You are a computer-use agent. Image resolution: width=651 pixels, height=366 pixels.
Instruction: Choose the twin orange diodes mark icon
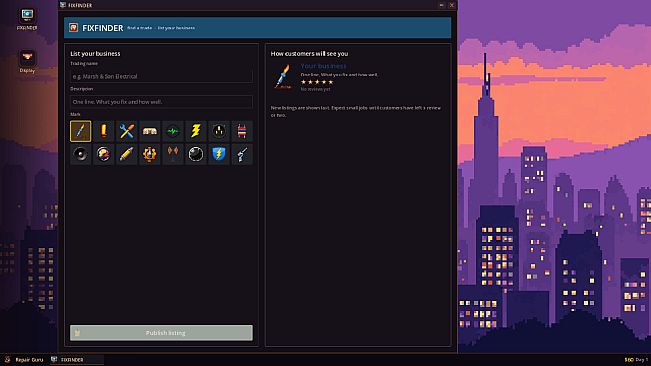pyautogui.click(x=173, y=154)
